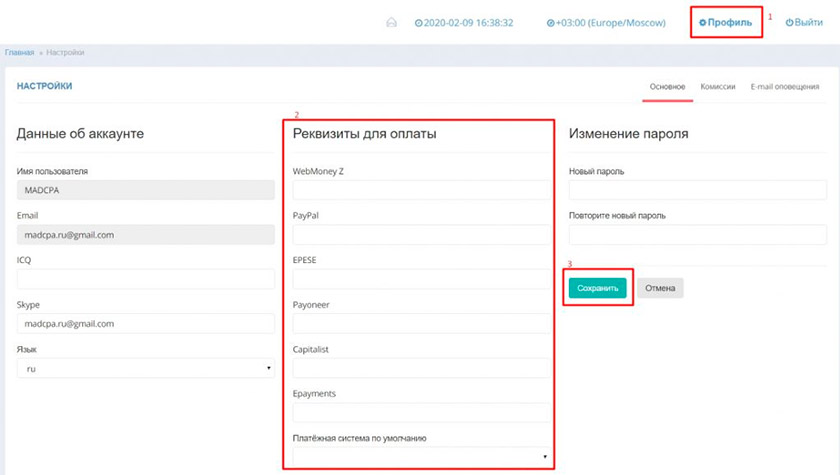Viewport: 840px width, 475px height.
Task: Focus the Повторите новый пароль field
Action: (698, 235)
